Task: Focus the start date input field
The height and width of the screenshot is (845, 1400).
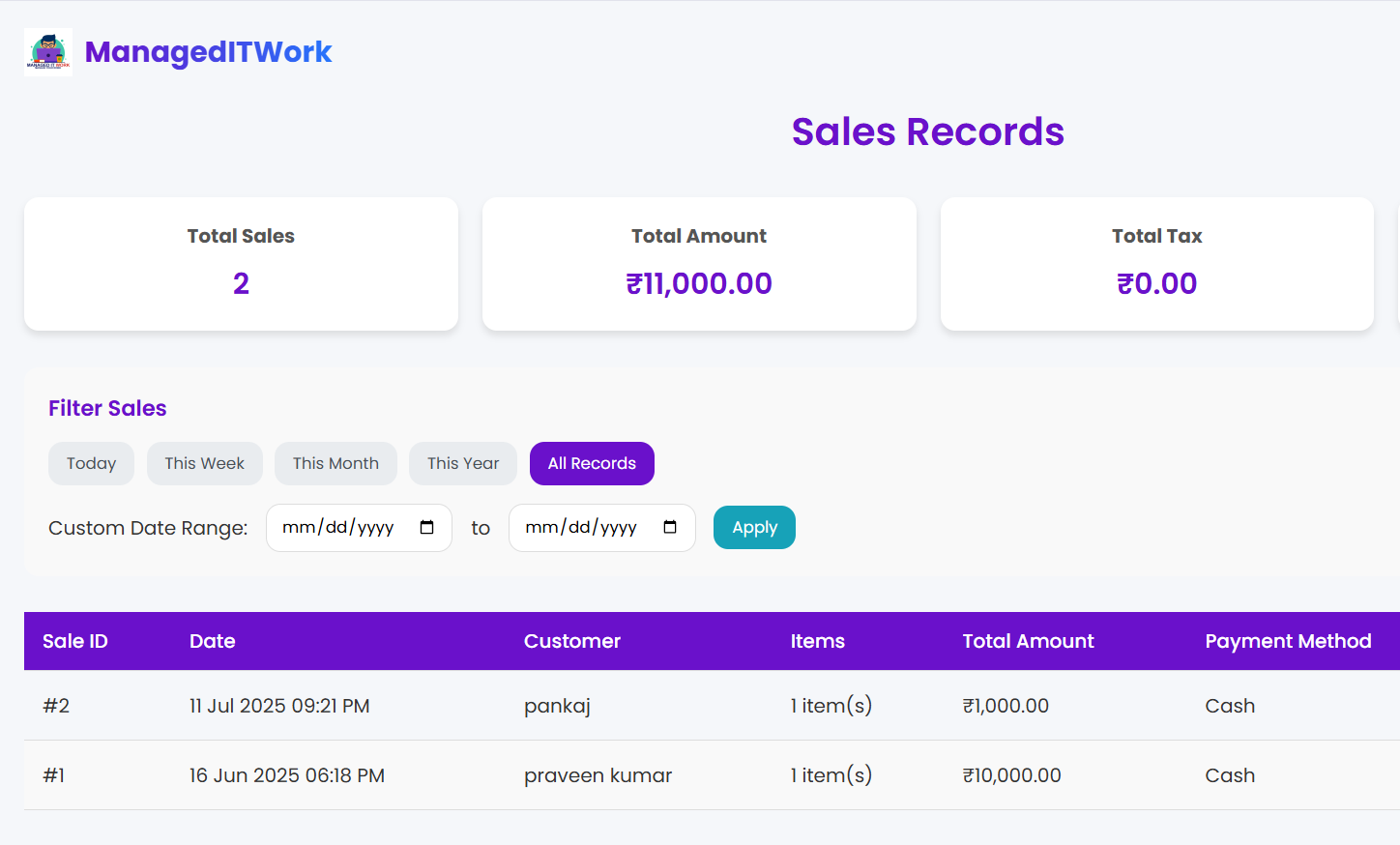Action: point(338,528)
